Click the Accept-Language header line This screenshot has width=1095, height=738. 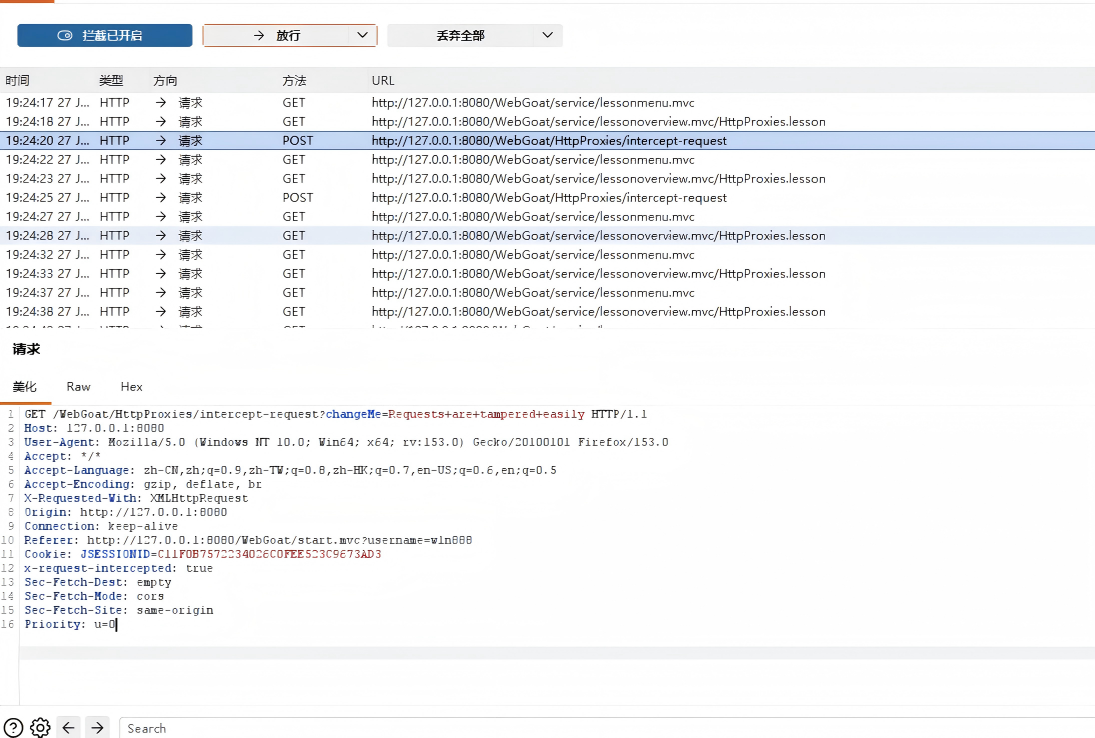(x=291, y=470)
